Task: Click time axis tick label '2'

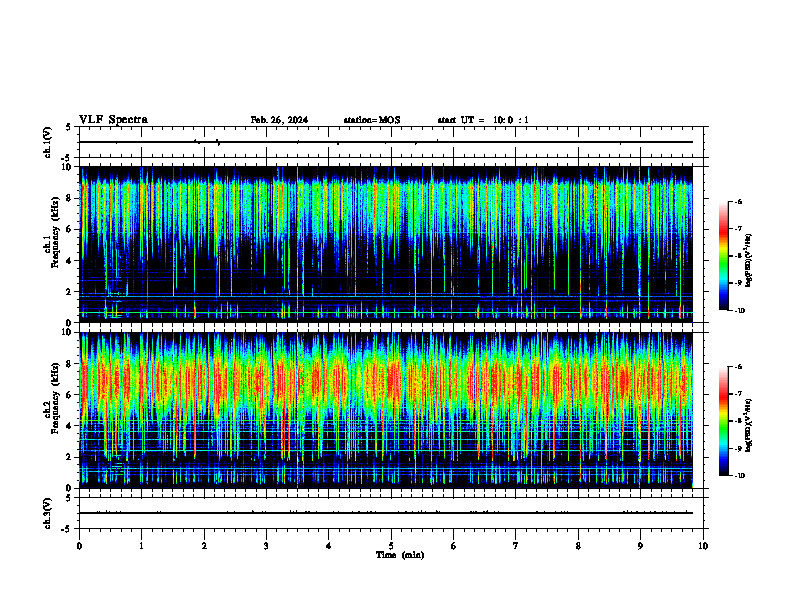Action: (x=204, y=546)
